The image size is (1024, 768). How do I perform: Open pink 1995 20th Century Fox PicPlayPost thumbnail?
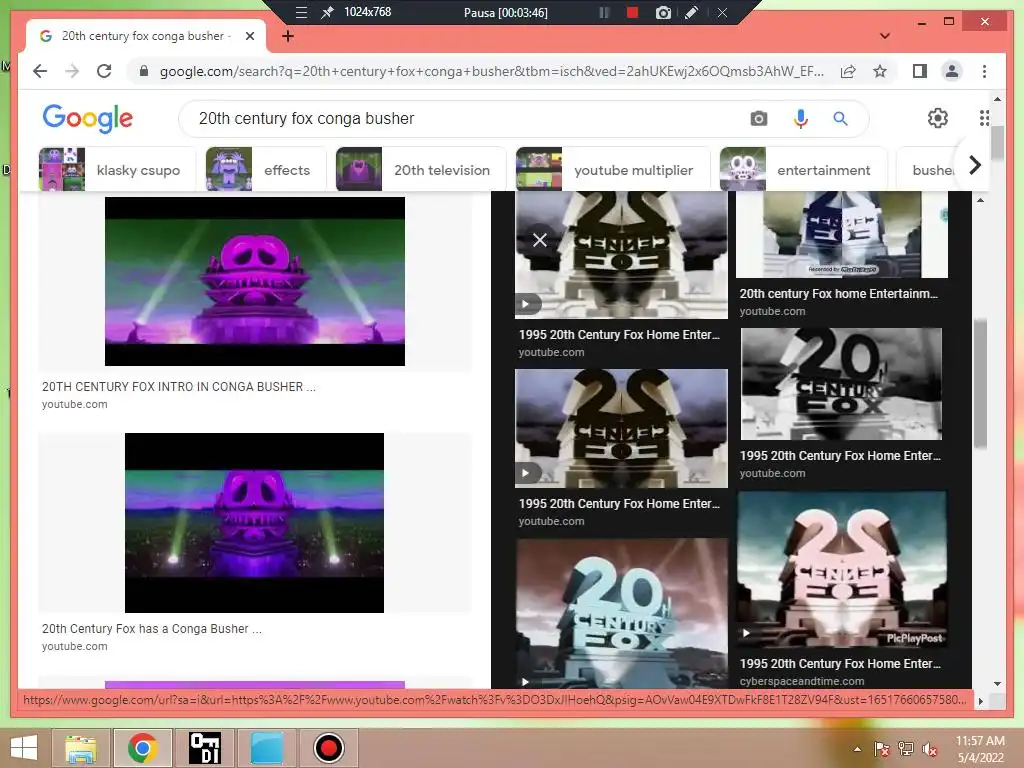pyautogui.click(x=841, y=569)
